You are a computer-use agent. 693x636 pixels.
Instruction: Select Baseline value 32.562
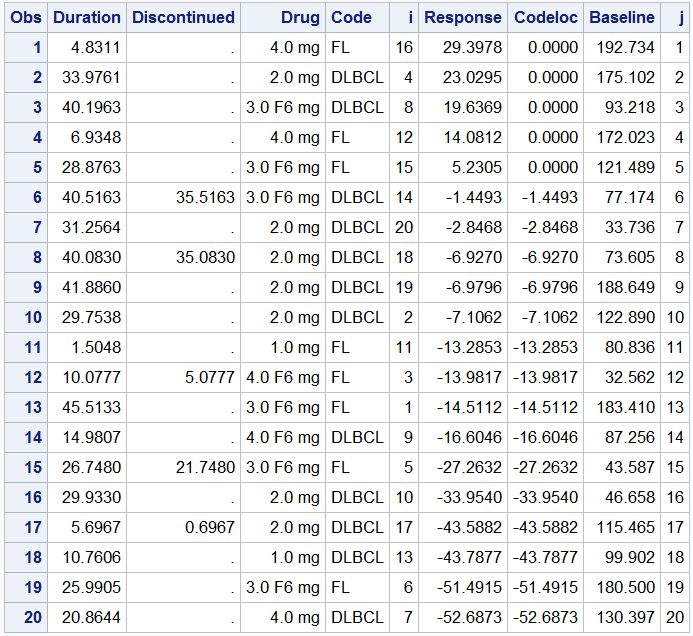[630, 377]
